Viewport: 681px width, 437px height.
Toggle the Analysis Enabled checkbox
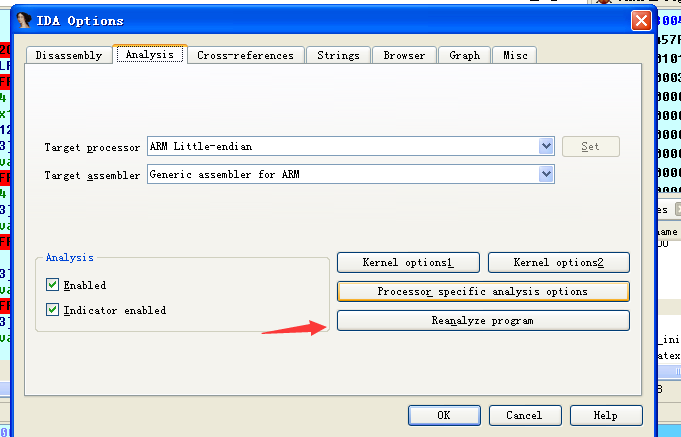coord(53,285)
